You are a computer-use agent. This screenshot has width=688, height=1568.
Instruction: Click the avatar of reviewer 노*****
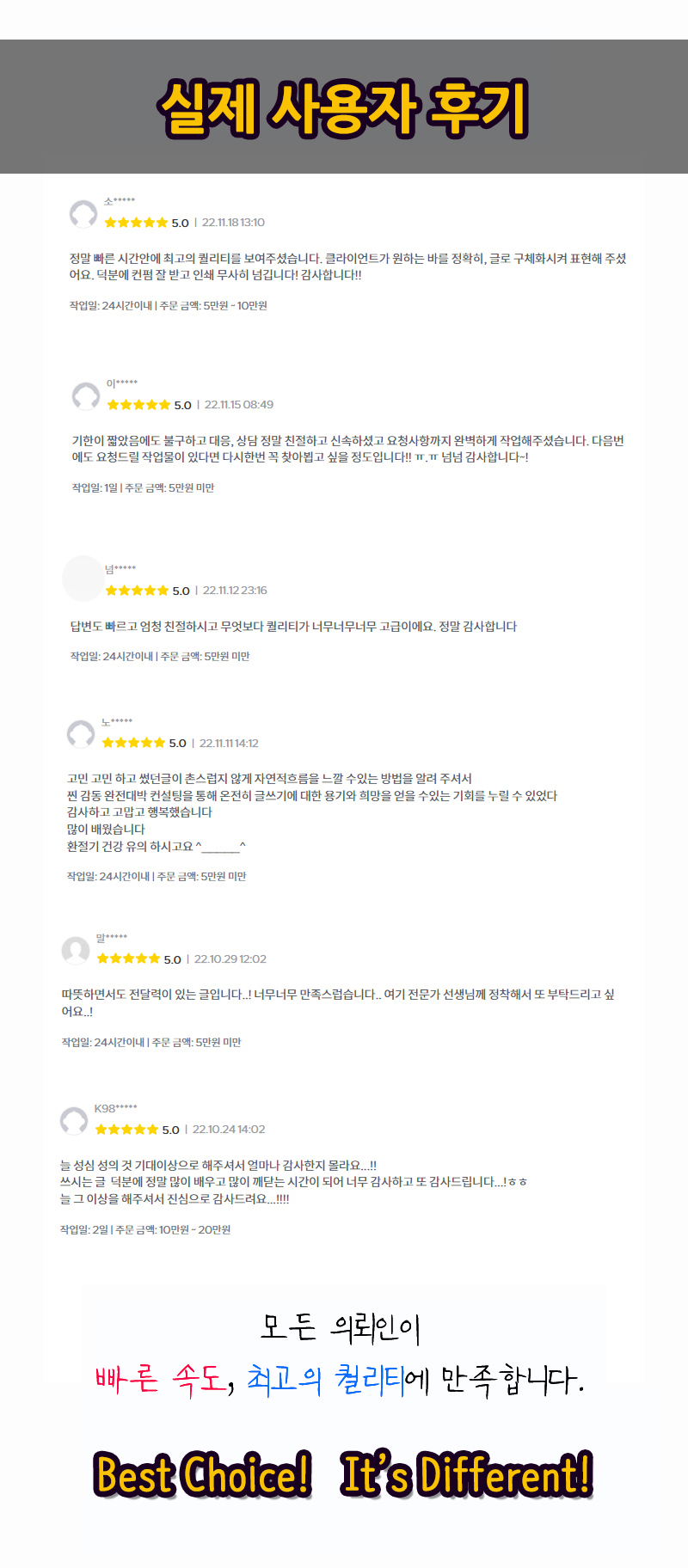(x=81, y=734)
